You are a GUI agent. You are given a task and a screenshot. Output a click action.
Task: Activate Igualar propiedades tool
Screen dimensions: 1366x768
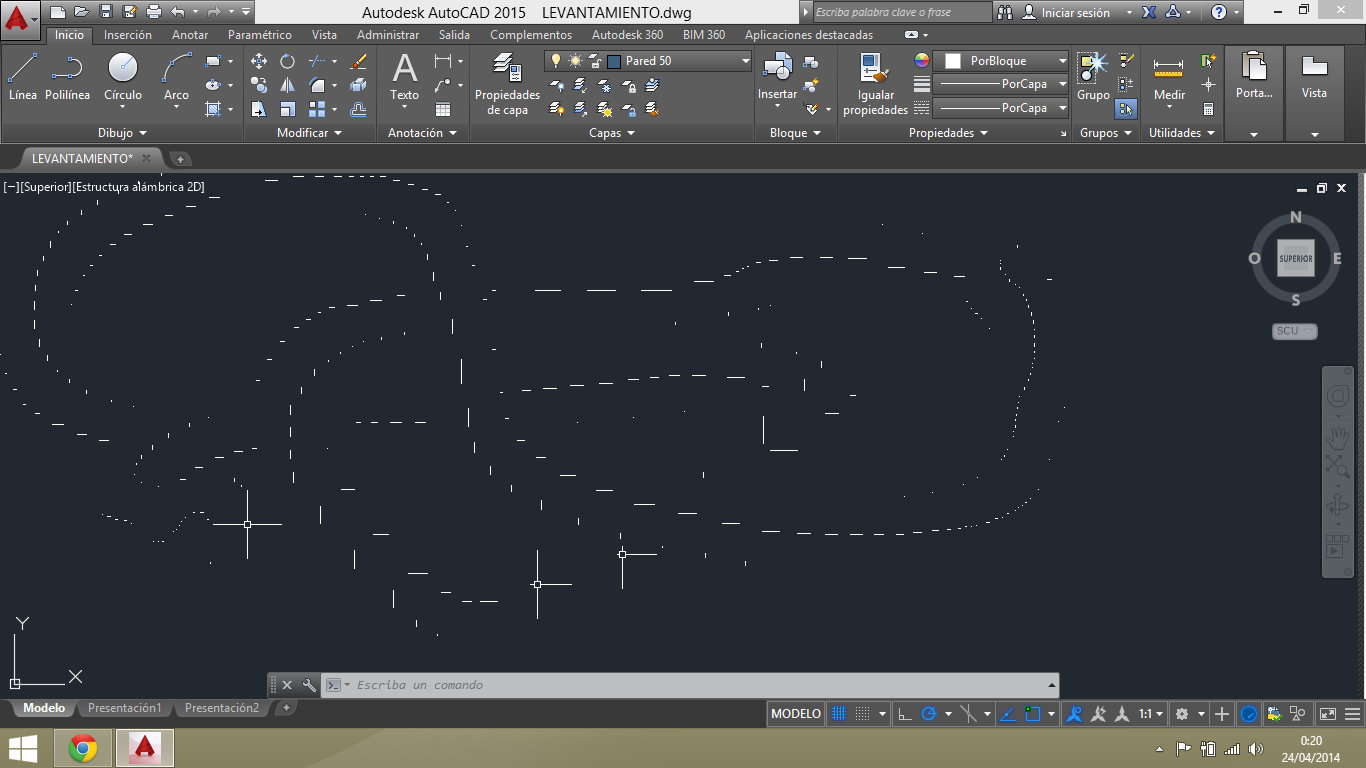[x=875, y=84]
